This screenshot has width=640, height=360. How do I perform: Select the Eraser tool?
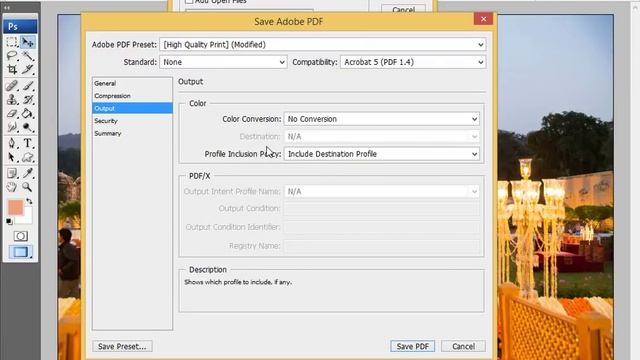click(x=12, y=113)
